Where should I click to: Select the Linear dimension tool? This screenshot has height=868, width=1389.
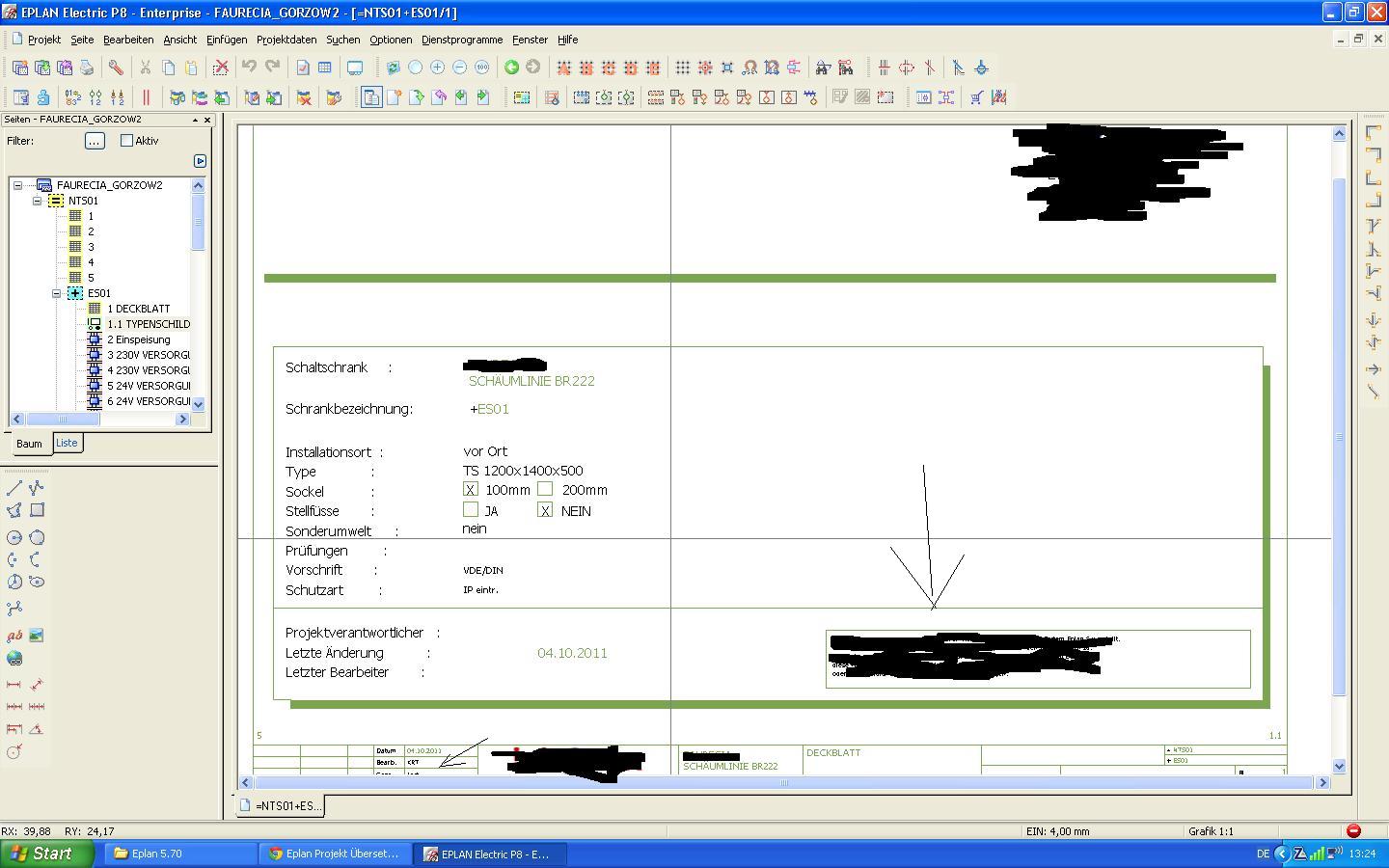pyautogui.click(x=14, y=685)
